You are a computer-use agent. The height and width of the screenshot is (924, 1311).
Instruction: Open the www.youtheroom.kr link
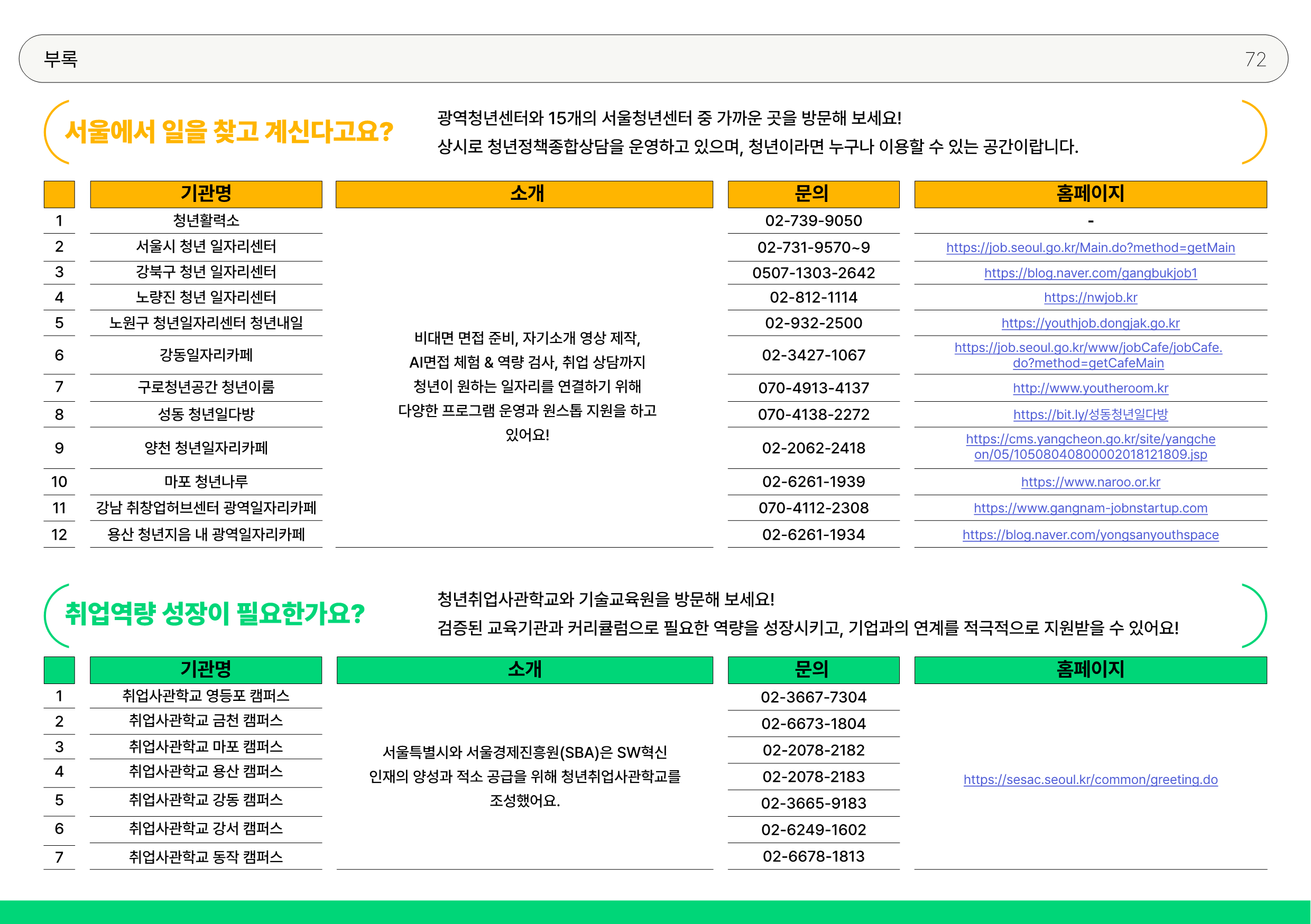pos(1090,389)
